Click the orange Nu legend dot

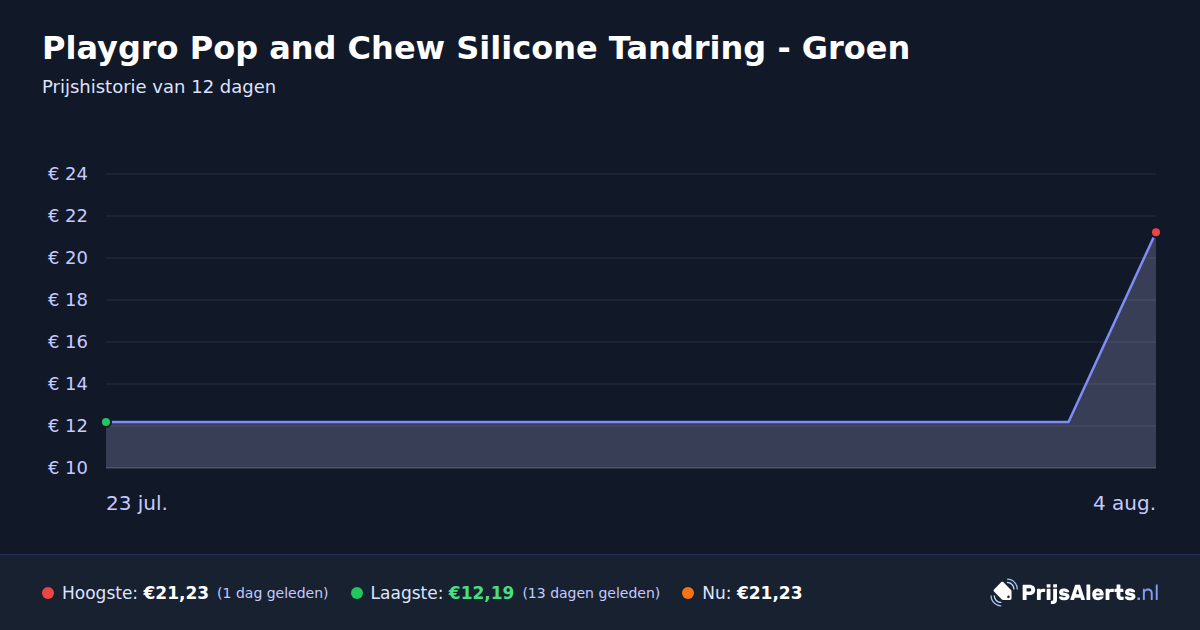(x=688, y=593)
